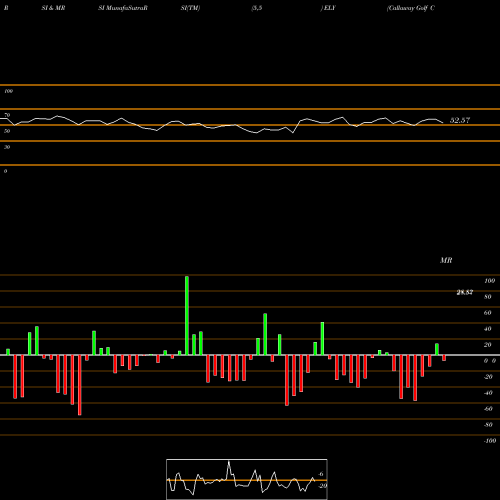
Task: Click the 'SI(TM)' header label
Action: pos(190,8)
